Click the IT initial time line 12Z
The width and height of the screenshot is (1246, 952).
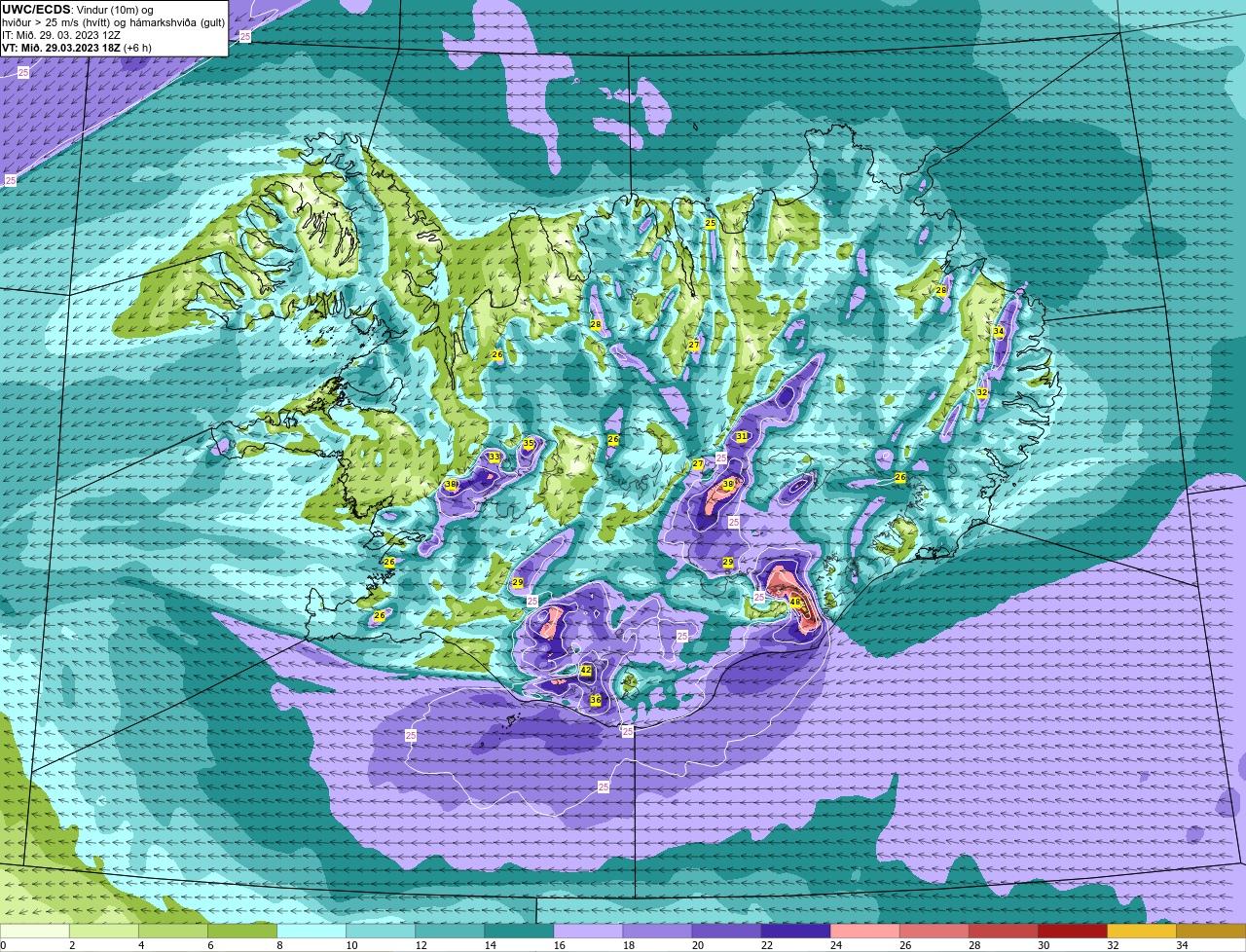tap(61, 35)
